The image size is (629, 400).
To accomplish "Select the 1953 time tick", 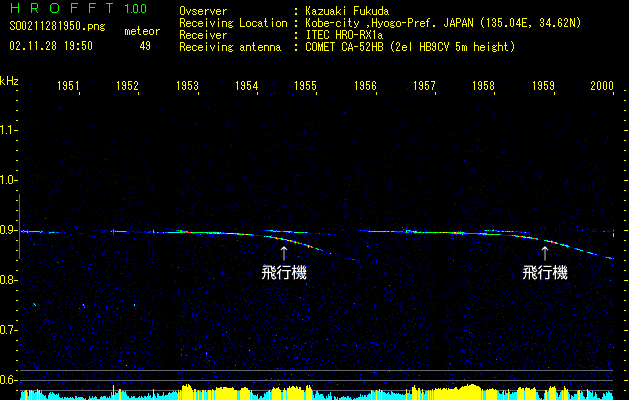I will pos(187,87).
